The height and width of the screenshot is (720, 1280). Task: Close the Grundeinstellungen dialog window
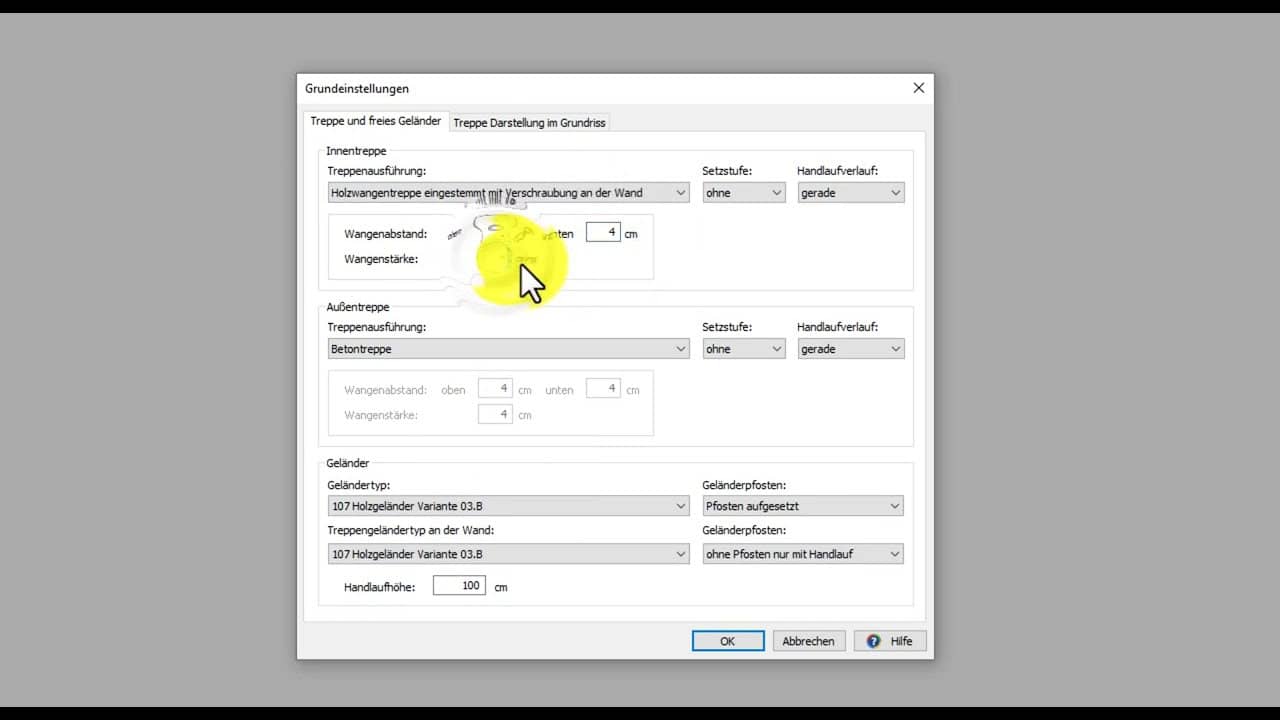(918, 88)
